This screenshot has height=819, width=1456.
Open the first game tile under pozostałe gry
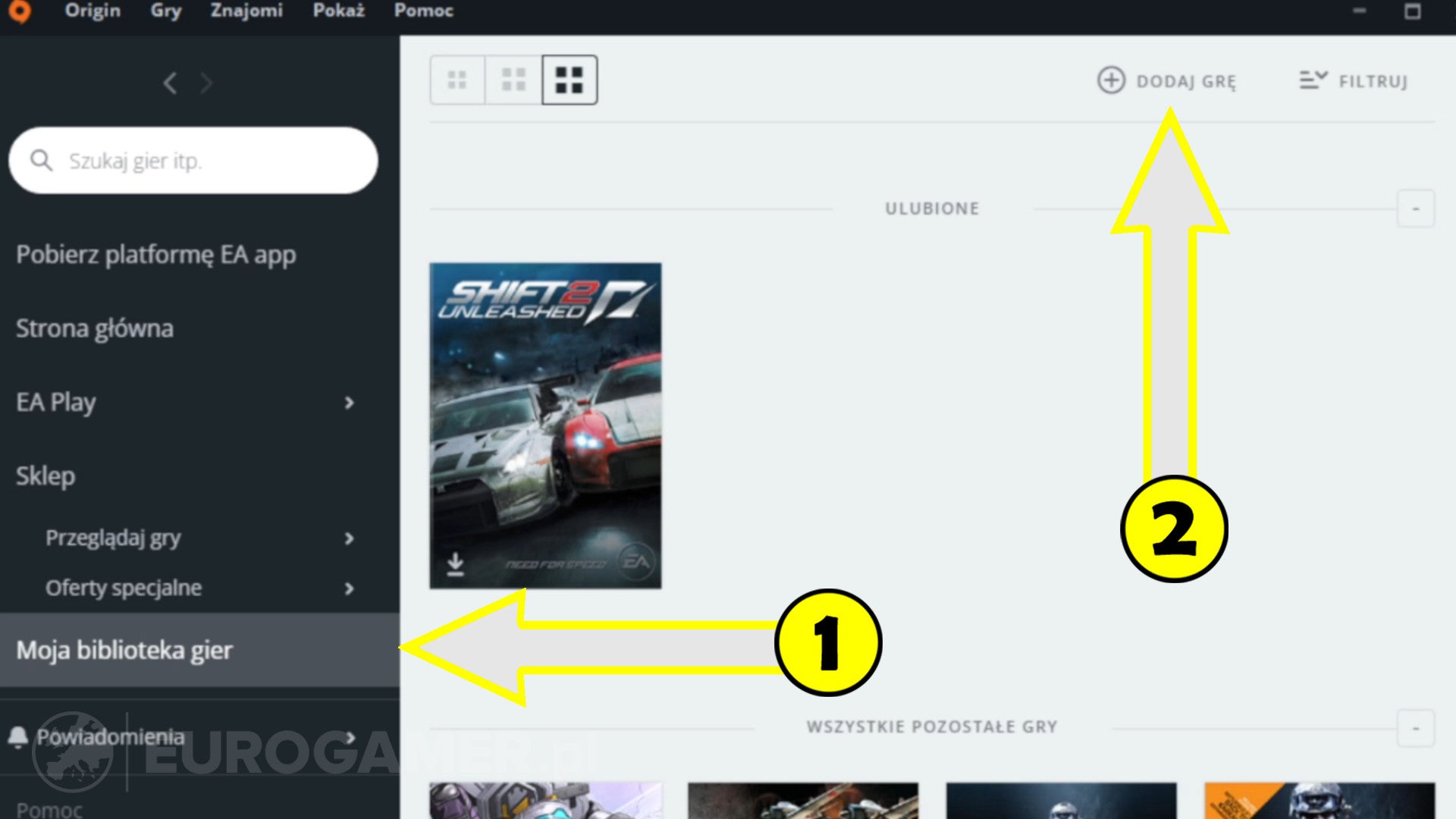[545, 801]
